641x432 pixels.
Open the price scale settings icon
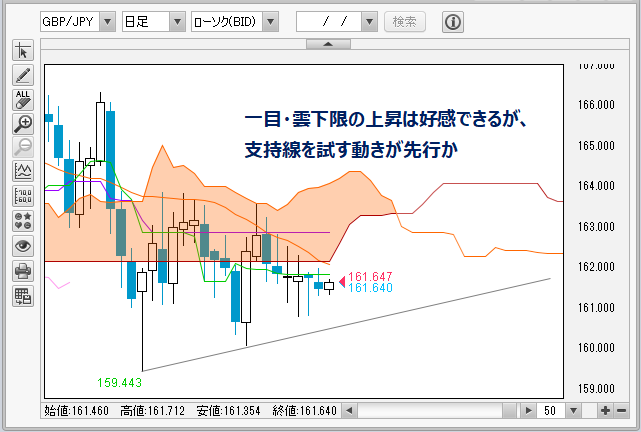[23, 196]
